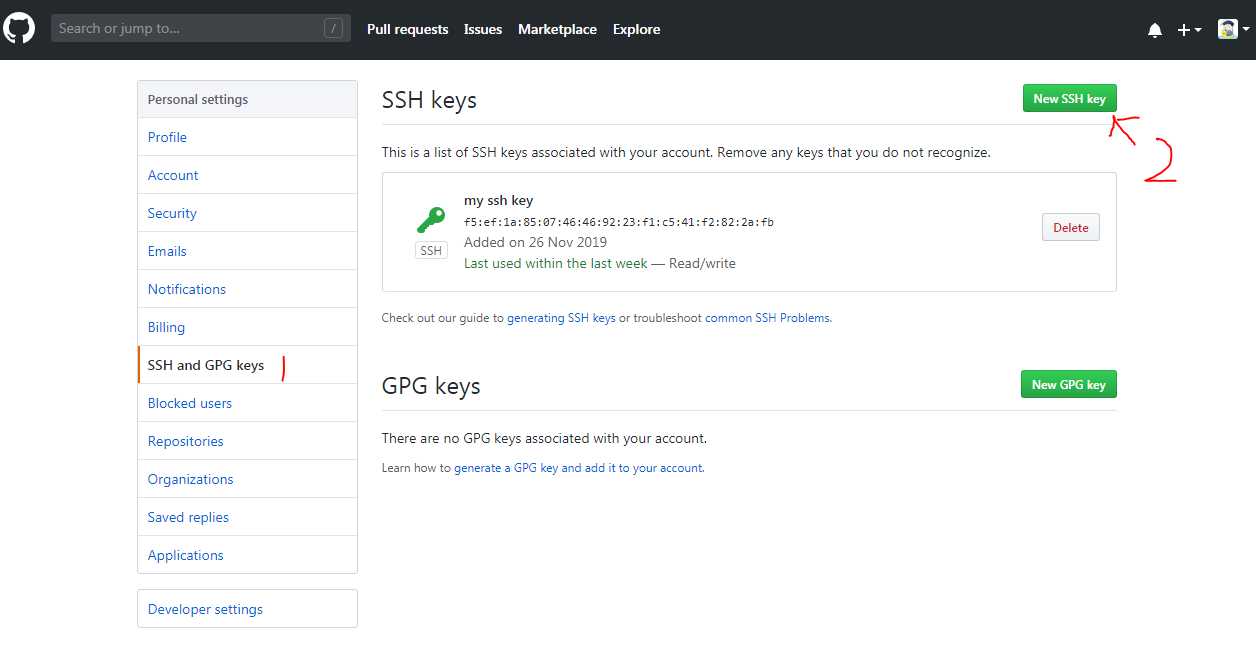The width and height of the screenshot is (1256, 667).
Task: Click the 'Personal settings' sidebar header
Action: pos(247,99)
